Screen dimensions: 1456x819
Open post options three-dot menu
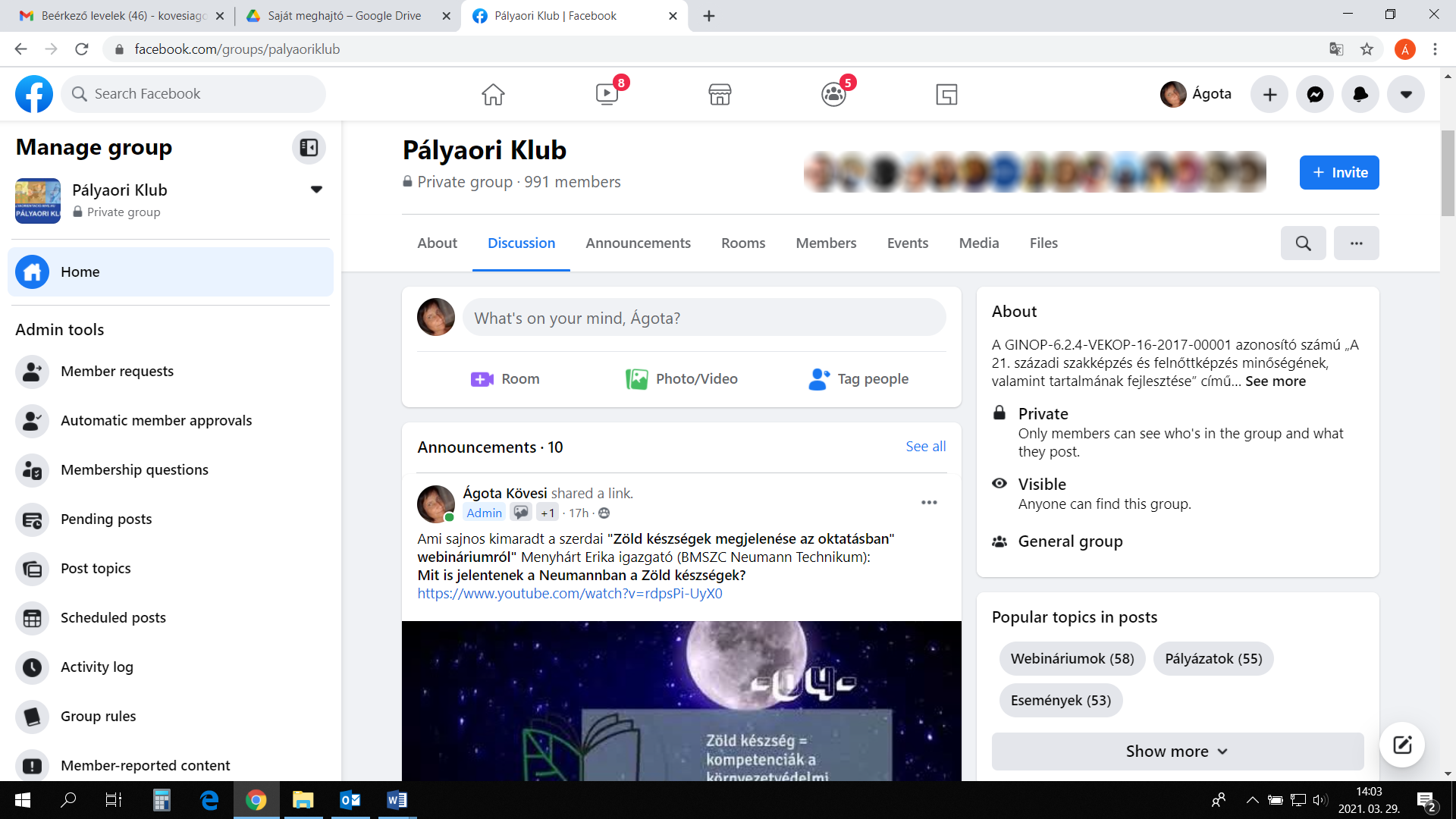point(929,503)
